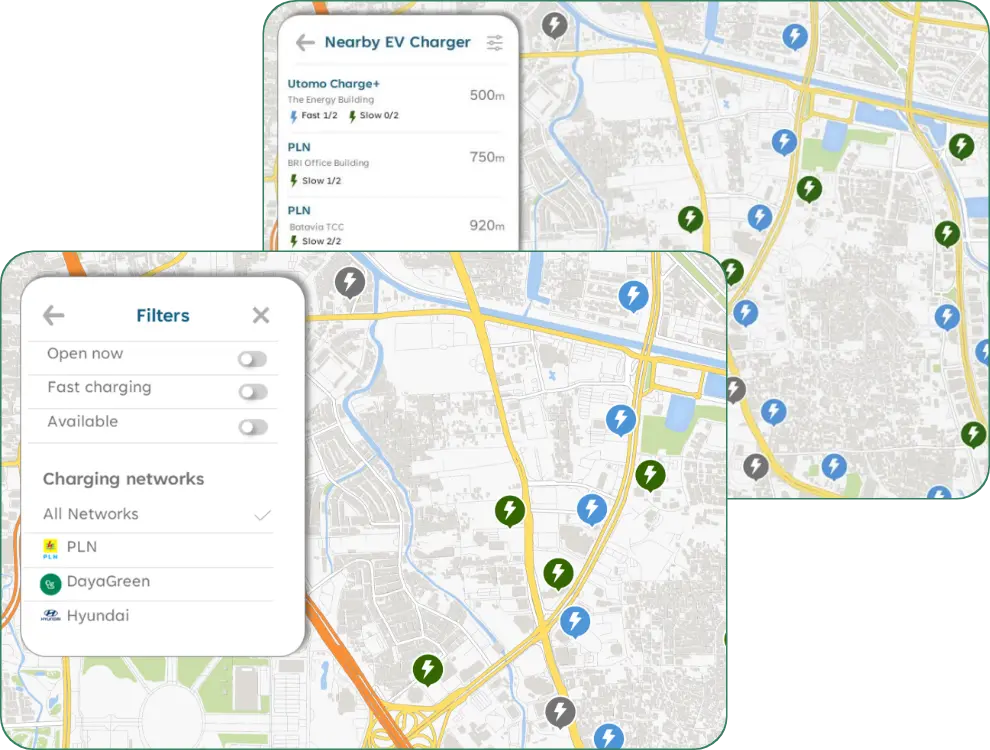Click gray charger pin above Nearby EV Charger list

(x=554, y=25)
